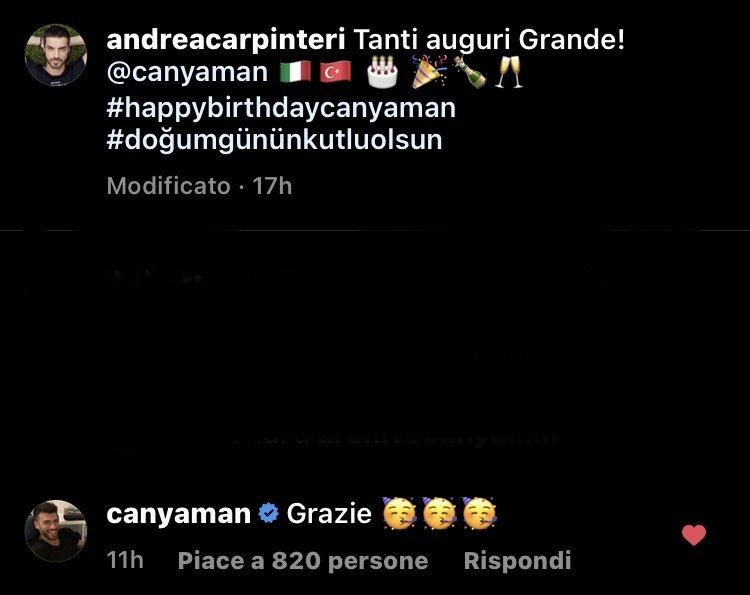This screenshot has height=595, width=750.
Task: Click Rispondi to reply to canyaman
Action: (x=518, y=561)
